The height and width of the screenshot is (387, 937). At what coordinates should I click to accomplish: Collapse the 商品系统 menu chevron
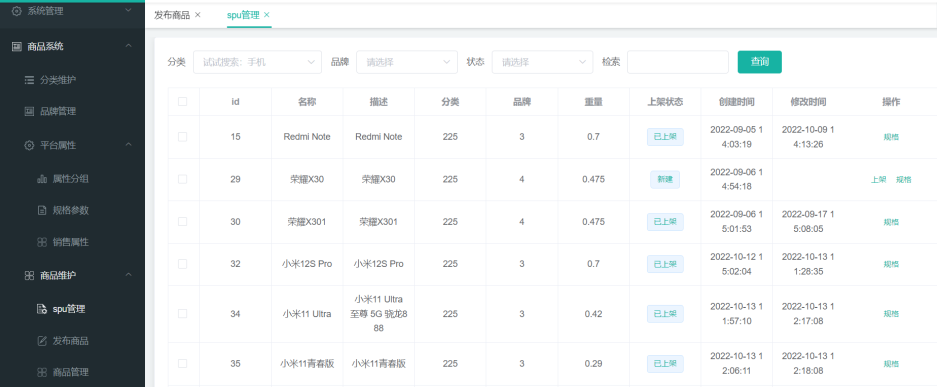pos(128,46)
